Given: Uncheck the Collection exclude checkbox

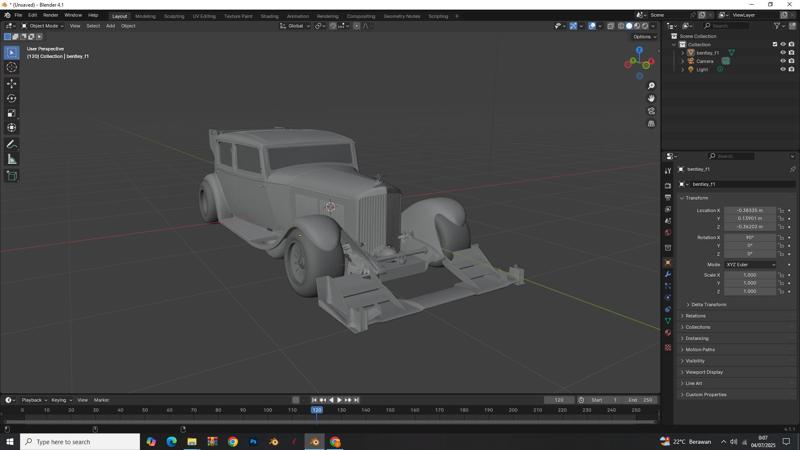Looking at the screenshot, I should click(775, 44).
